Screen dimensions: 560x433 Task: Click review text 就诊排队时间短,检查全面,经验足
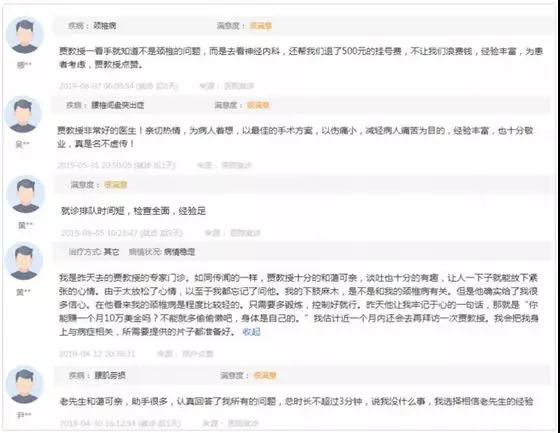coord(133,211)
